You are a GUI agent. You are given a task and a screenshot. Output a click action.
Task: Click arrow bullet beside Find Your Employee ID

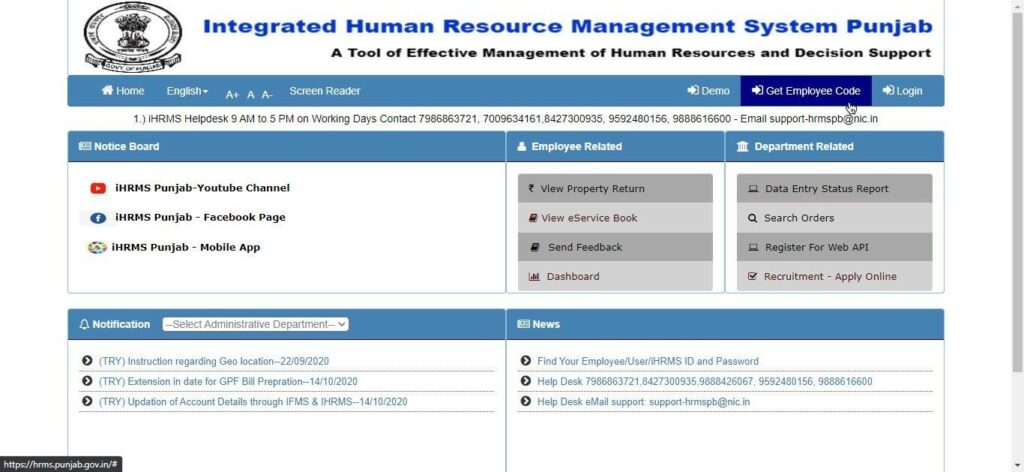click(526, 361)
